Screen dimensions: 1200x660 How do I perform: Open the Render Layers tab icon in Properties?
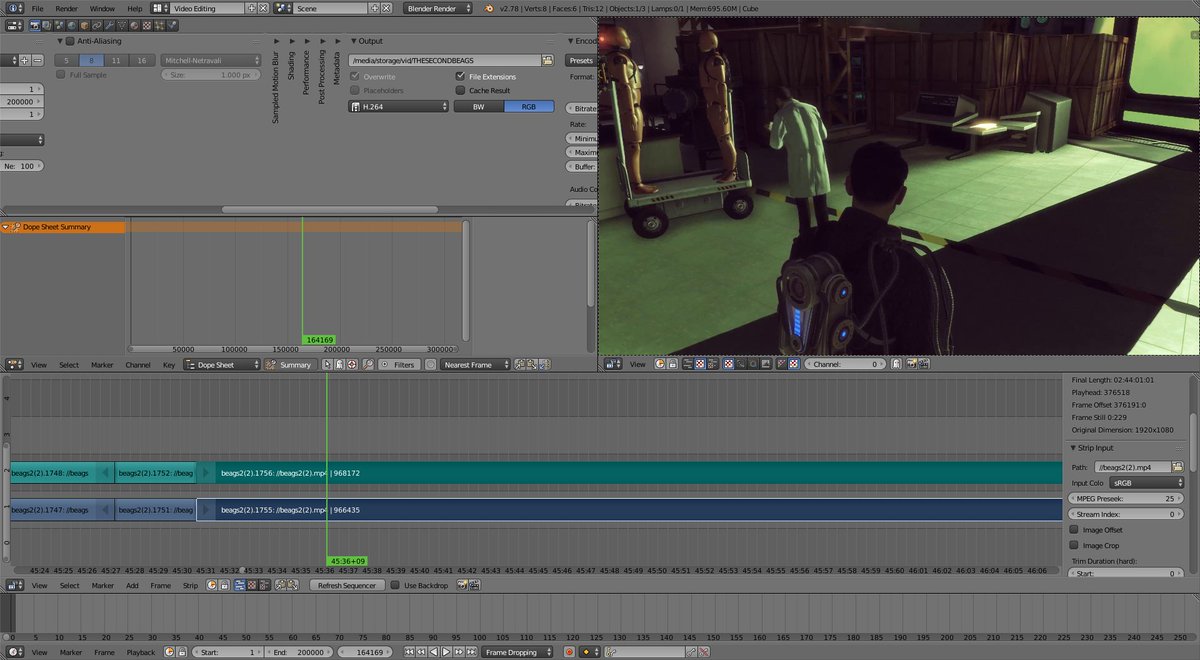click(47, 26)
